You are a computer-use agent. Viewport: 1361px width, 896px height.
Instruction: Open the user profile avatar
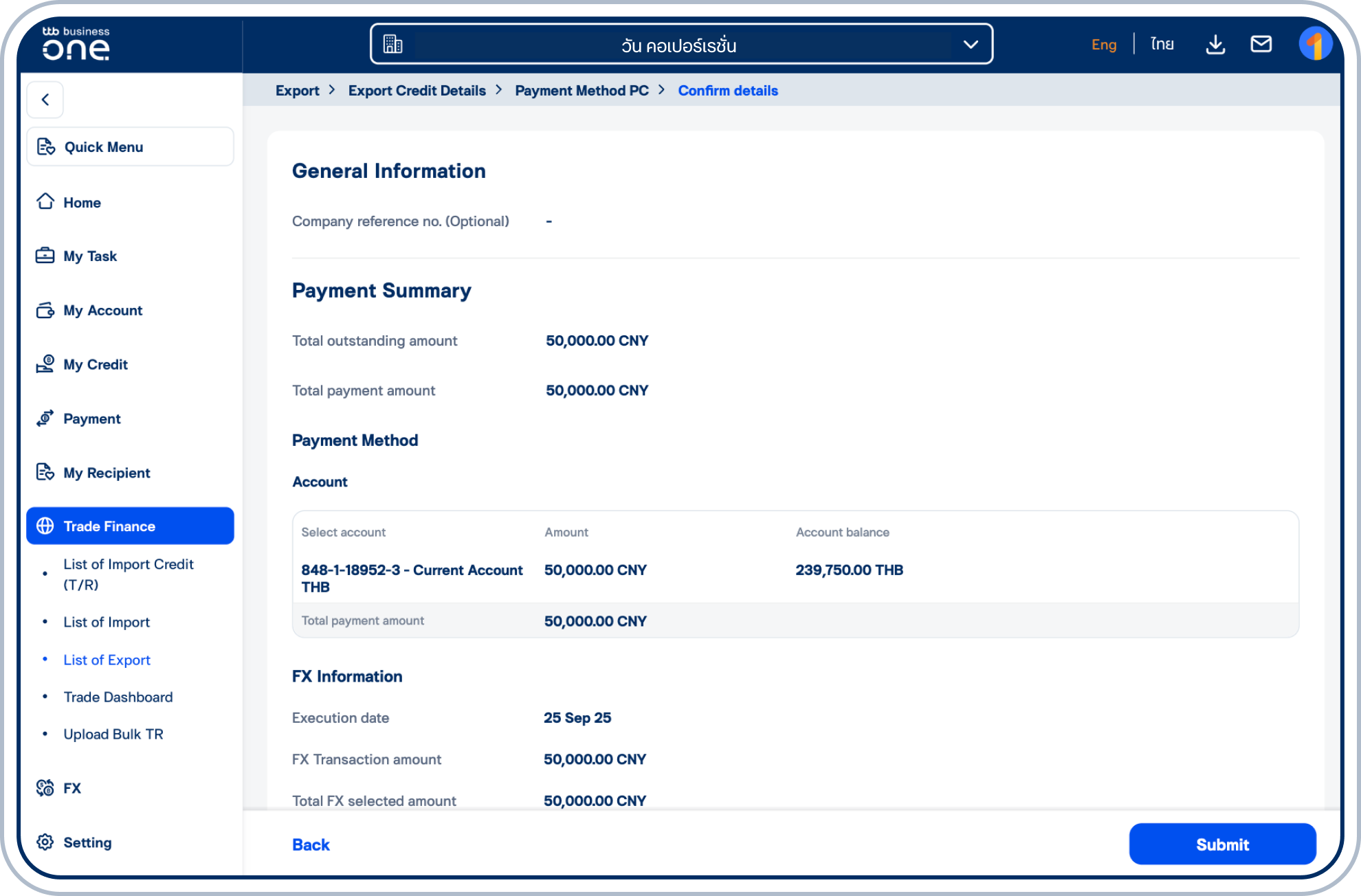[x=1315, y=45]
